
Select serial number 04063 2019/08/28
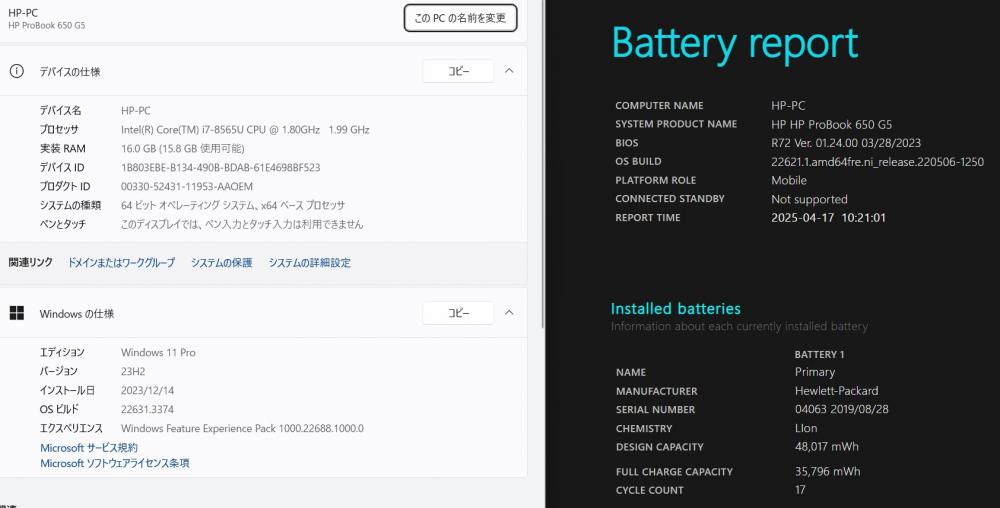(842, 409)
